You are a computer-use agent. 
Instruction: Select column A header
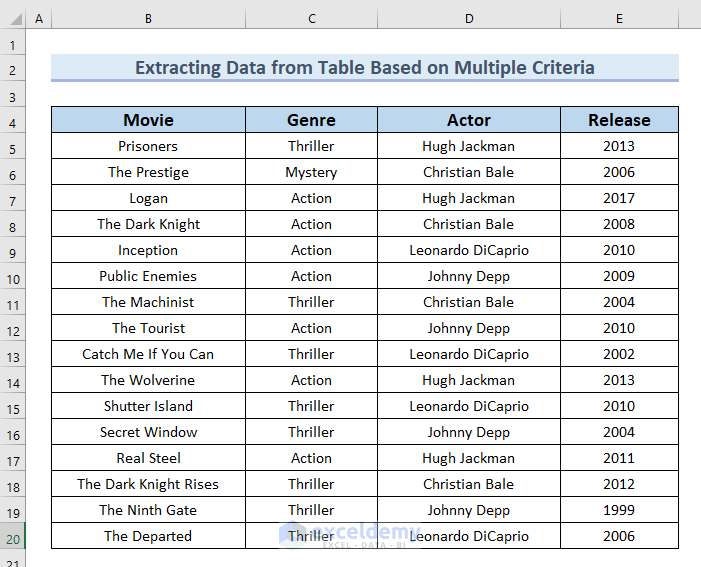tap(39, 19)
